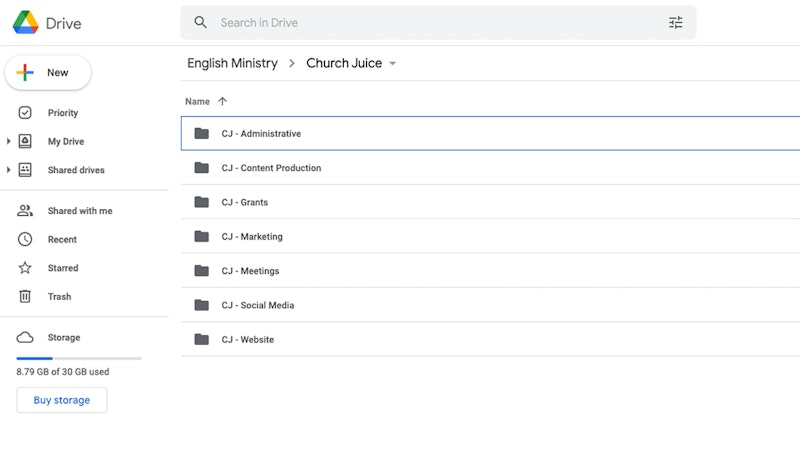Image resolution: width=800 pixels, height=473 pixels.
Task: Open search options filter icon
Action: tap(675, 22)
